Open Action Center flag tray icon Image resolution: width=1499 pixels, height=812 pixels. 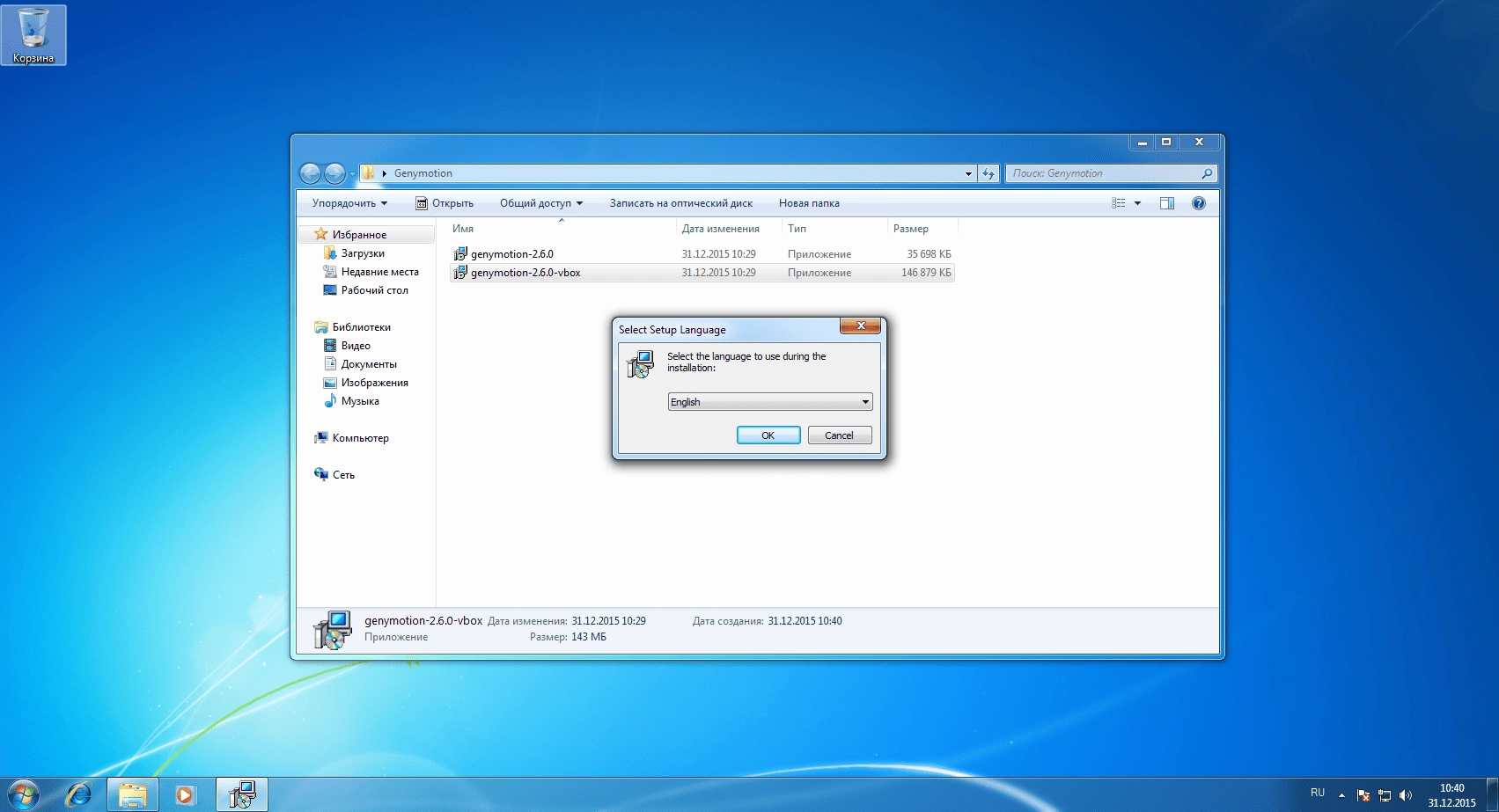1363,795
